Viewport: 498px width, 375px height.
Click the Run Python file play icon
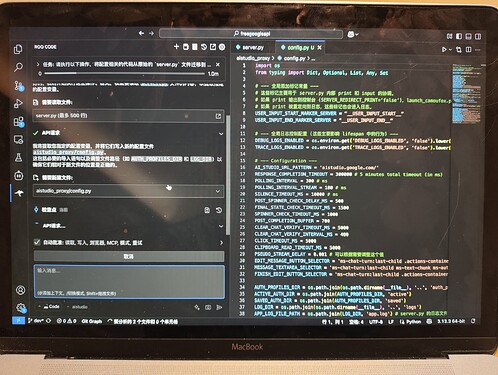(444, 49)
